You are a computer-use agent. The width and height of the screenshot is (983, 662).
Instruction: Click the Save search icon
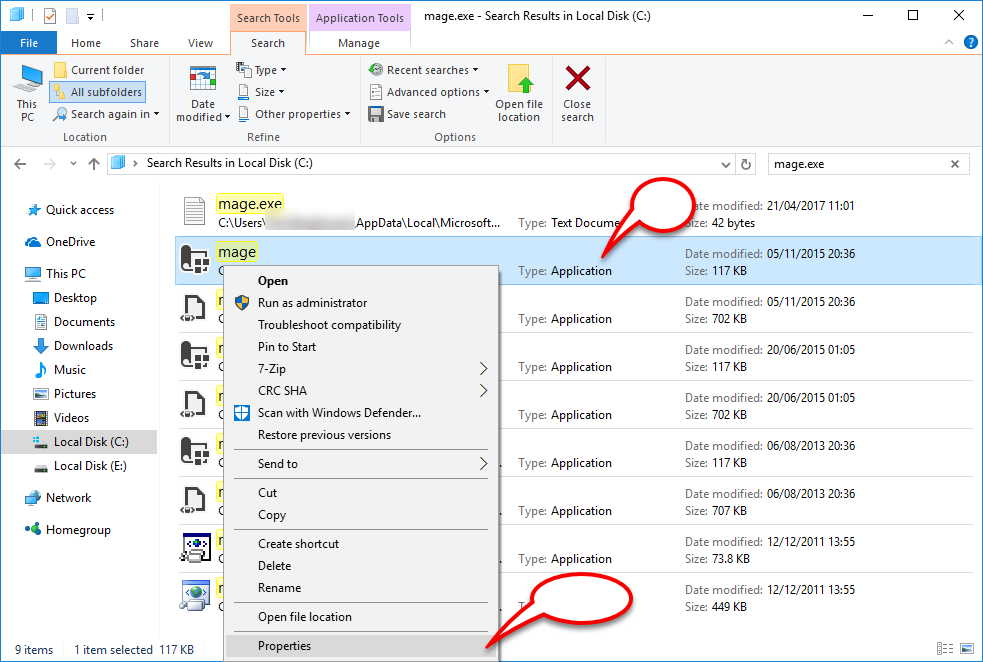[376, 114]
